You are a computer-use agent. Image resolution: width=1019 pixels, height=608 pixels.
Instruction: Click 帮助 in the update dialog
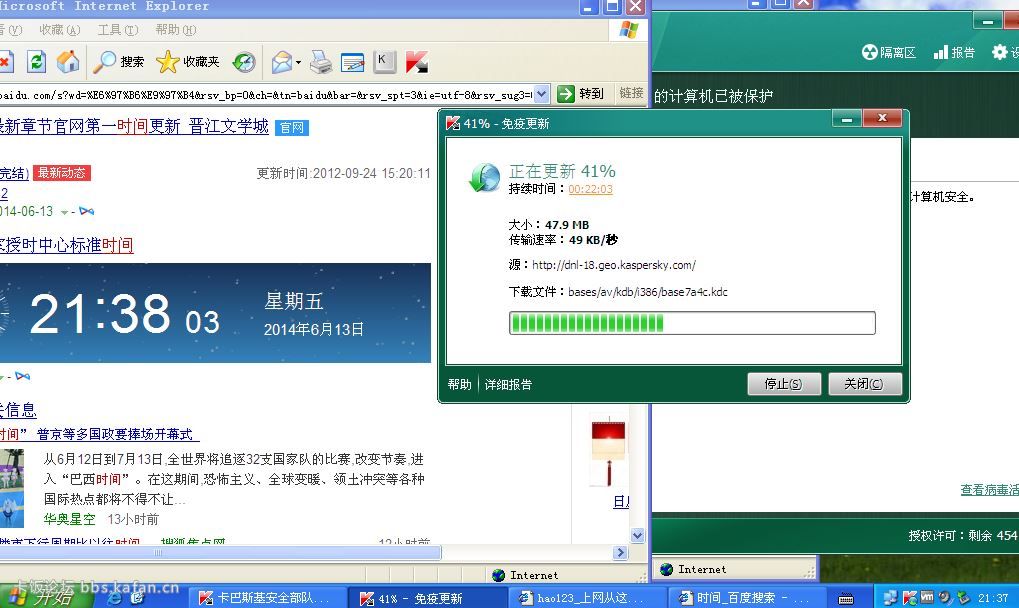pyautogui.click(x=459, y=385)
